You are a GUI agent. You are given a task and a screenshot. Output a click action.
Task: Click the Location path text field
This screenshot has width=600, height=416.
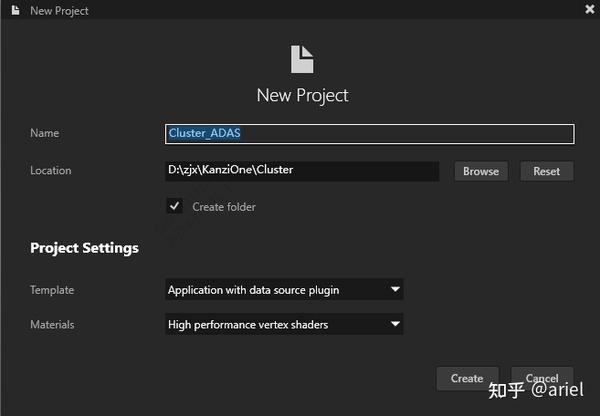point(302,171)
